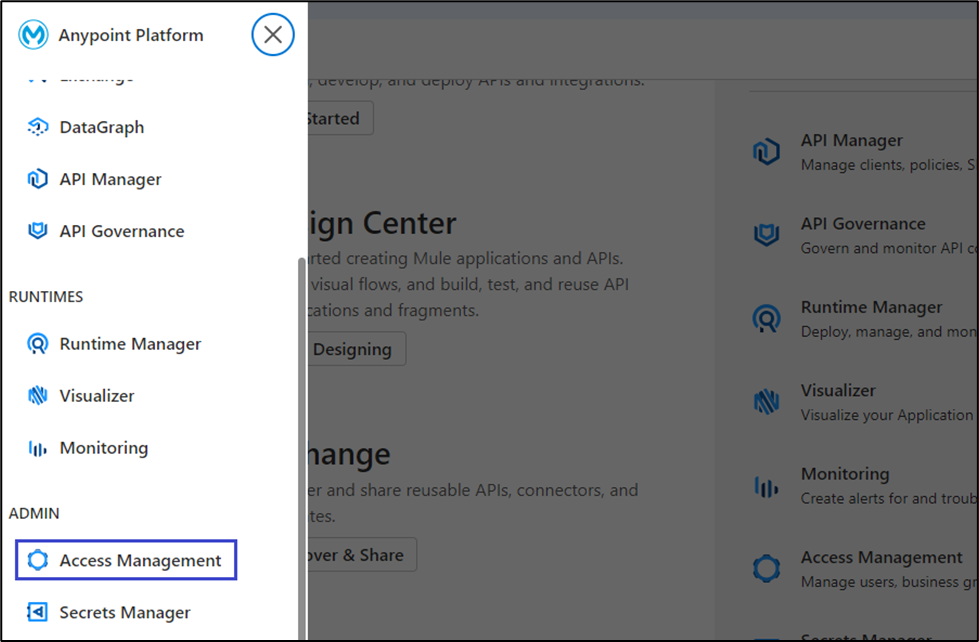Open Access Management link in right panel
Screen dimensions: 979x642
881,557
